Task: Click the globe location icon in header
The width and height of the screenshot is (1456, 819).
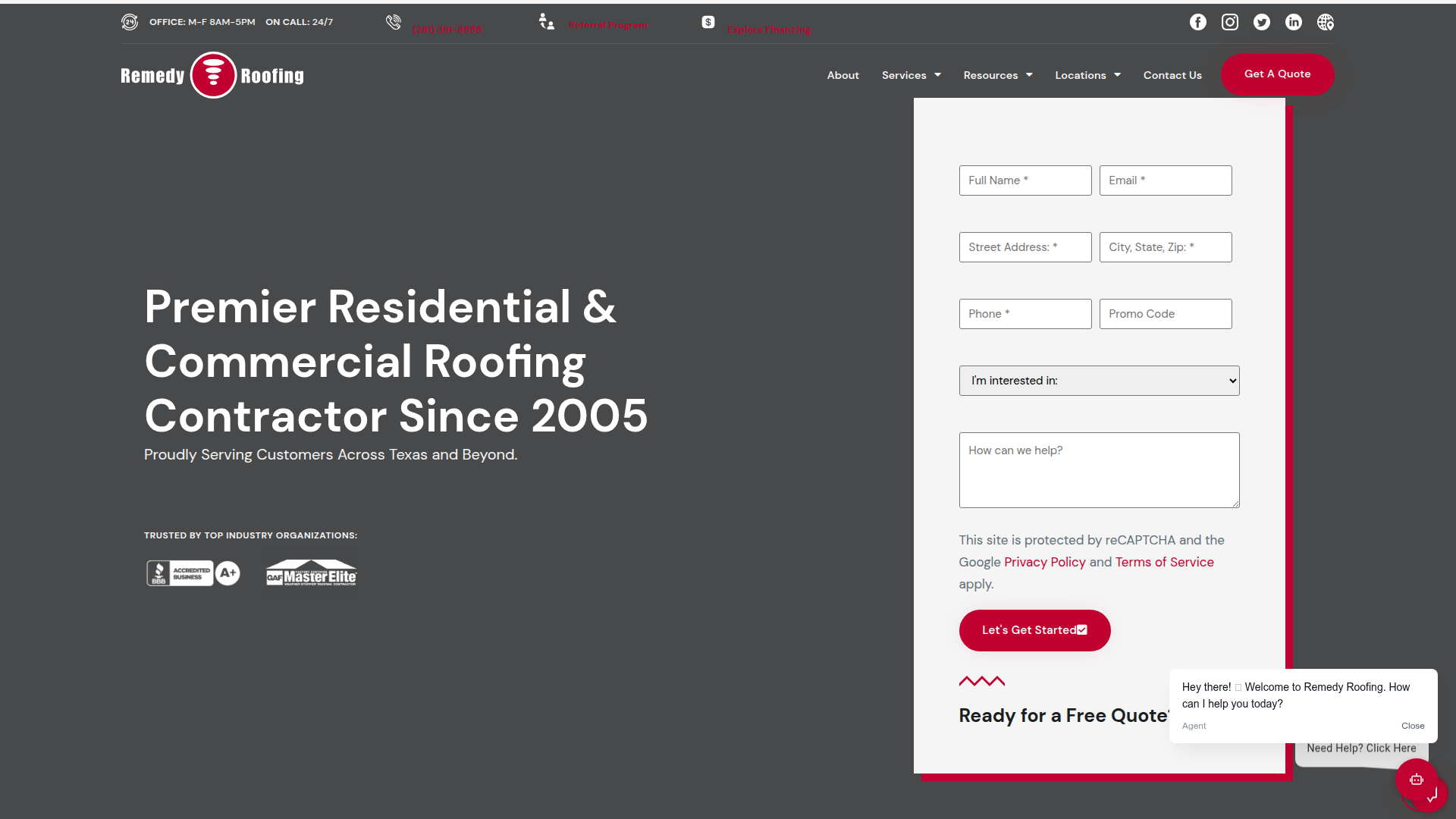Action: pyautogui.click(x=1326, y=22)
